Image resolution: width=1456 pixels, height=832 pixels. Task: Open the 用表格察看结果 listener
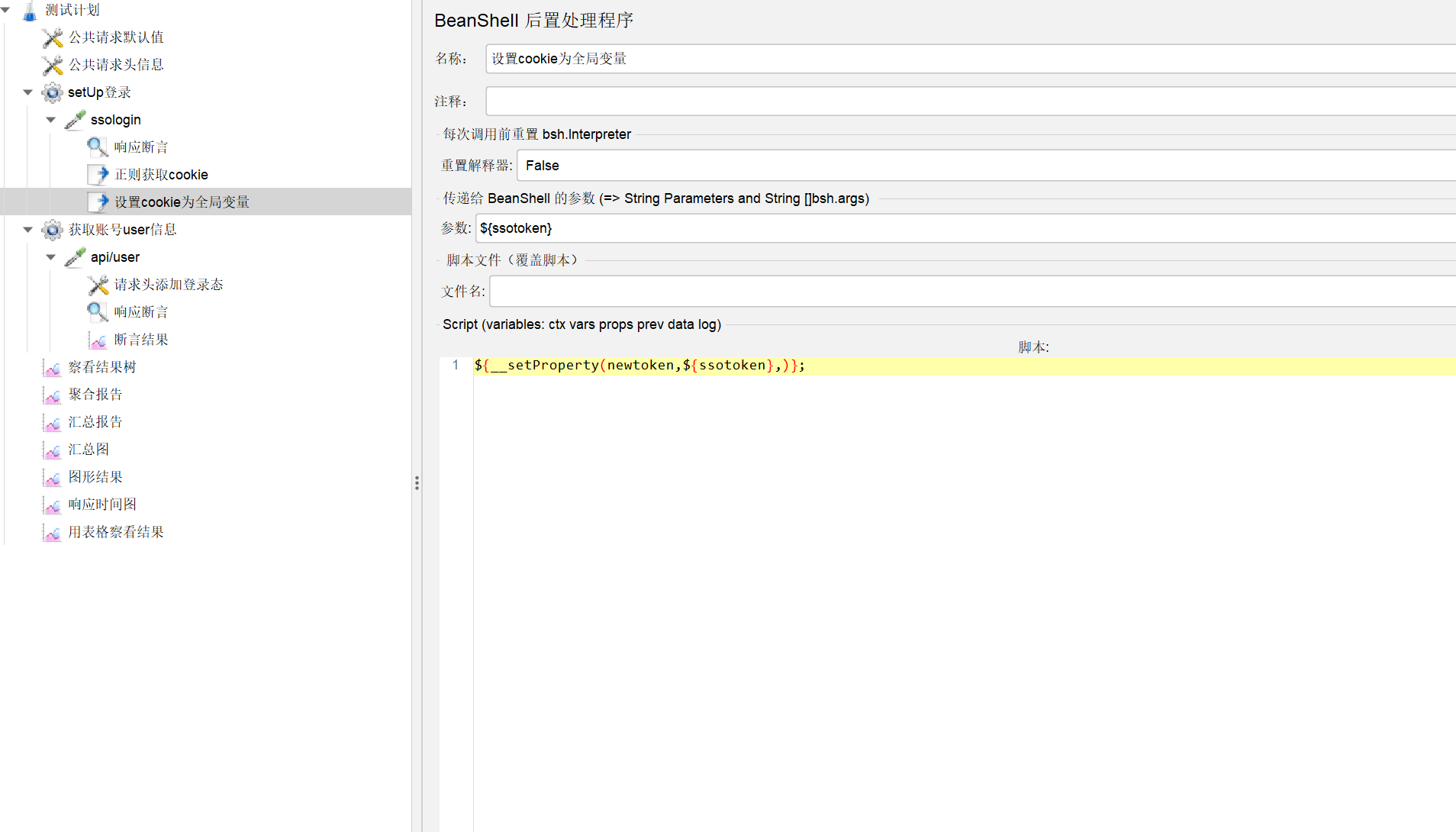[x=116, y=532]
